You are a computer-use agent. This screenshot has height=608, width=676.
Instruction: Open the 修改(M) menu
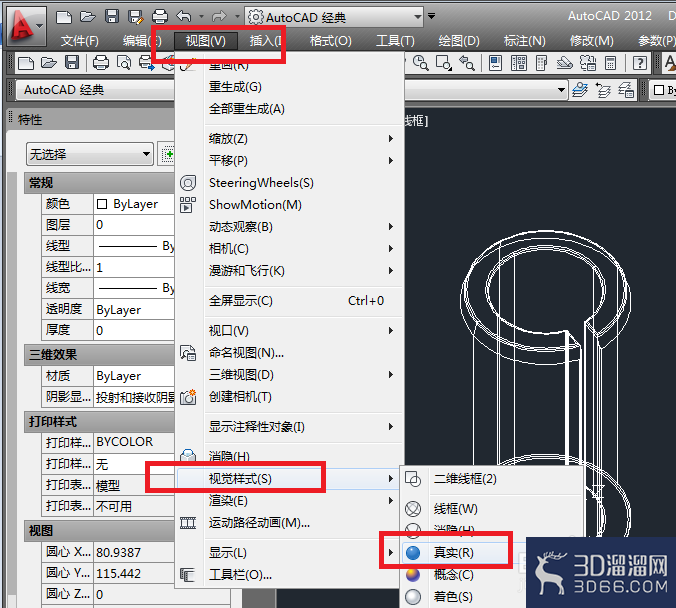click(592, 41)
